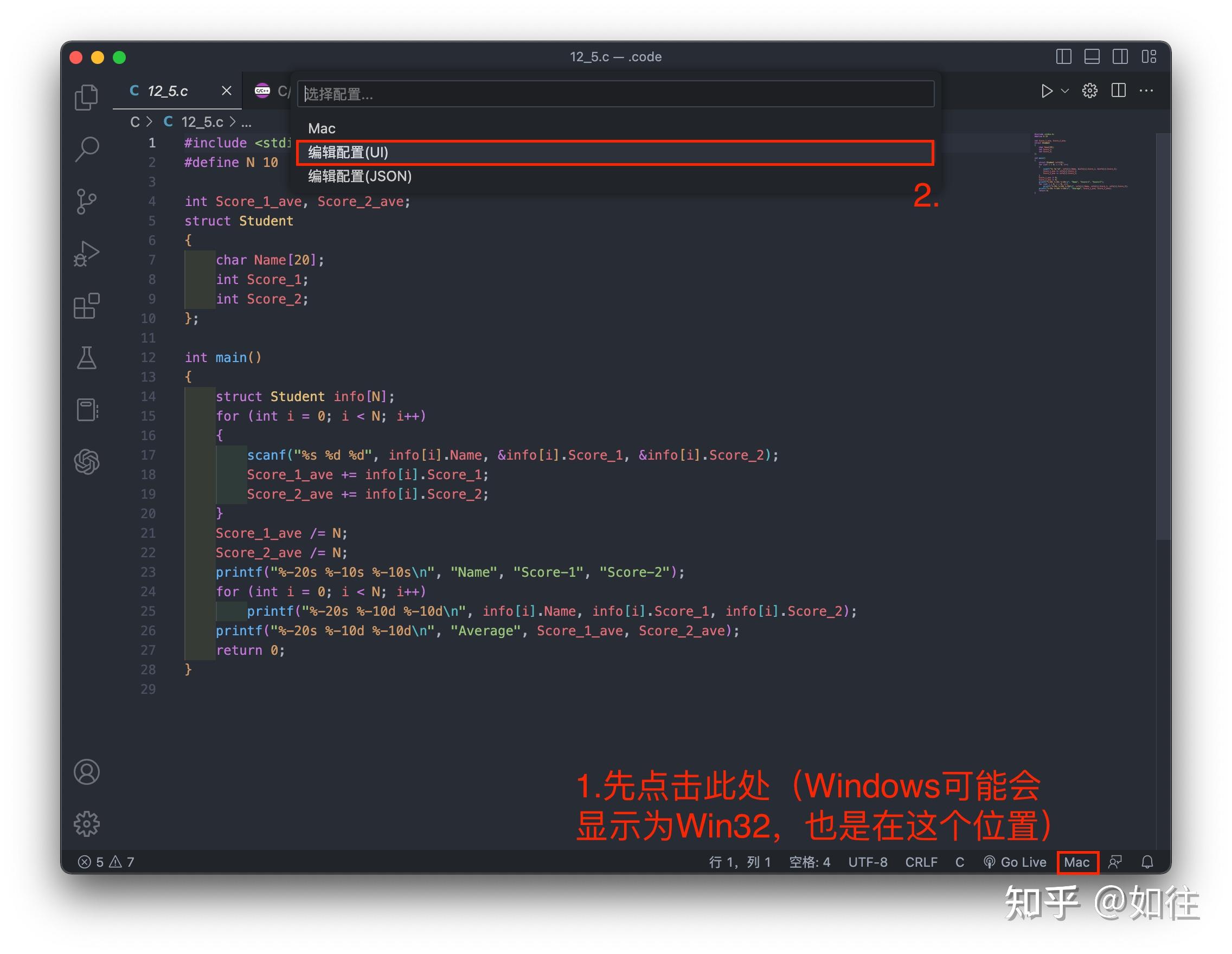Open the ChatGPT extension sidebar icon

coord(87,462)
